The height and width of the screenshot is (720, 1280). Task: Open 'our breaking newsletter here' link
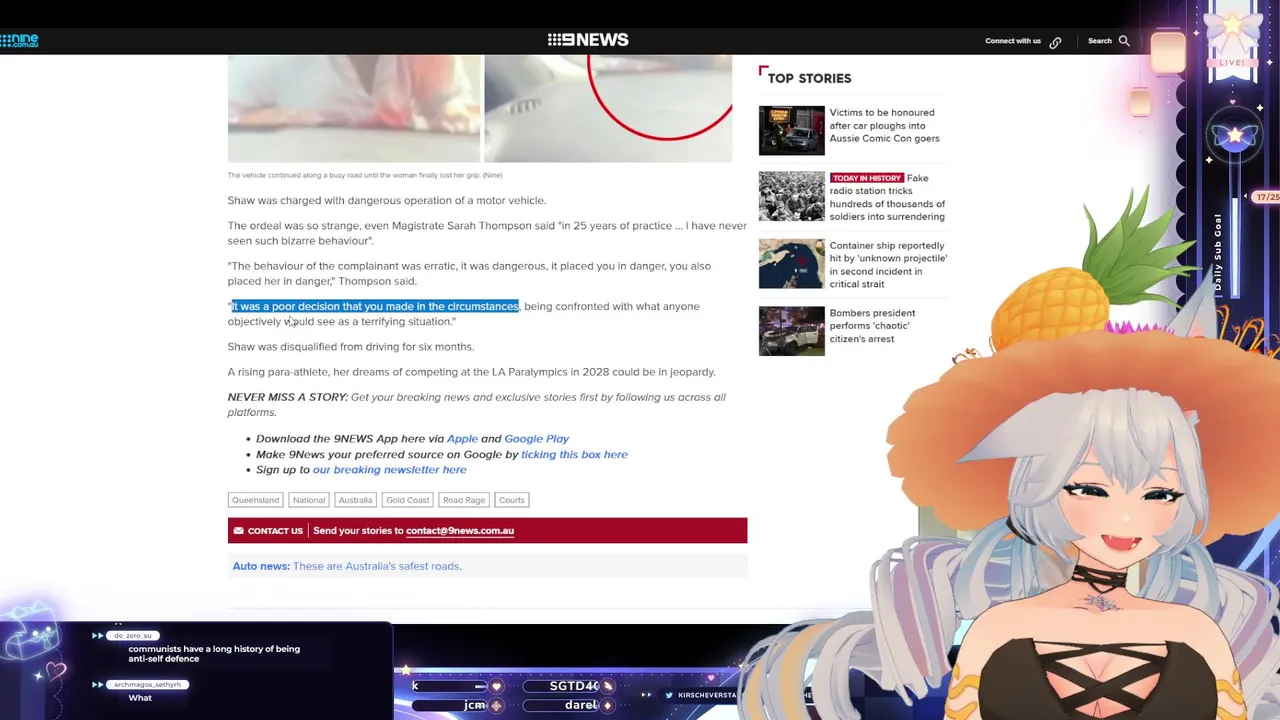point(389,469)
